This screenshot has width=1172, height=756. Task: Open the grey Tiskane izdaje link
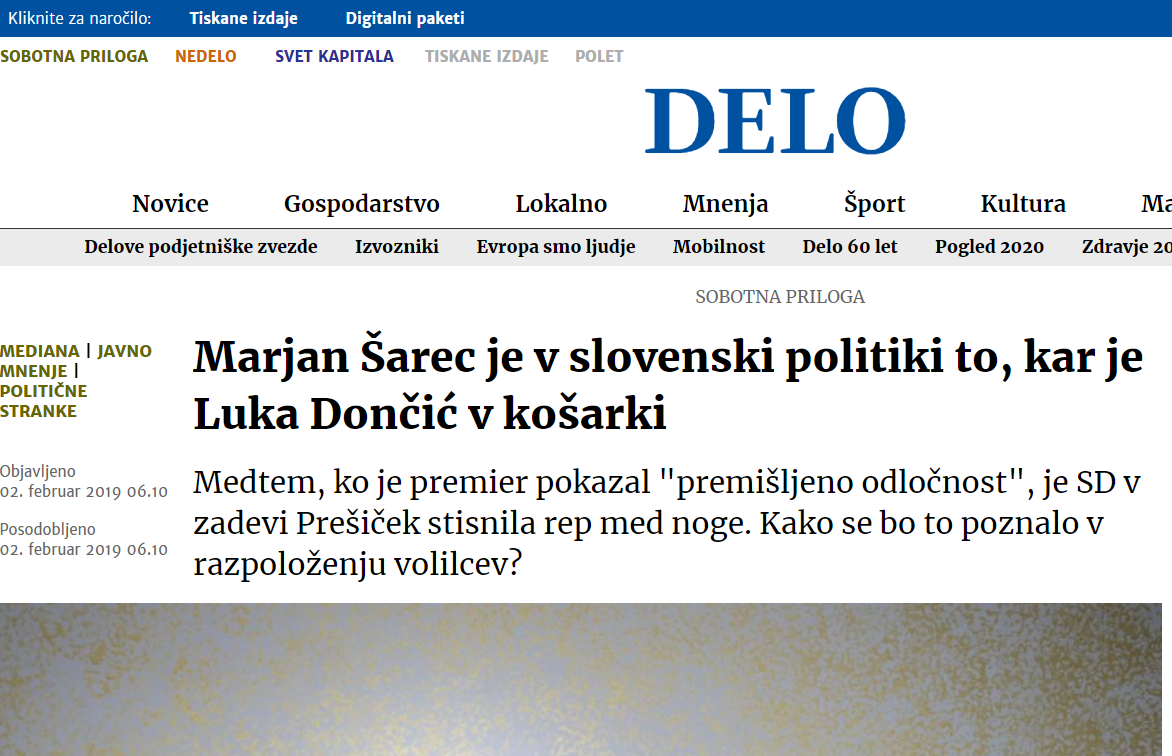tap(487, 56)
